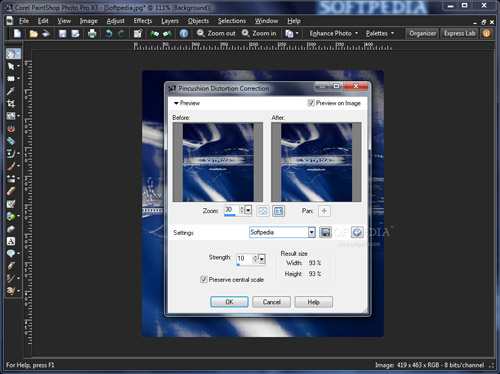Click the Zoom value input field
This screenshot has height=374, width=500.
coord(232,210)
